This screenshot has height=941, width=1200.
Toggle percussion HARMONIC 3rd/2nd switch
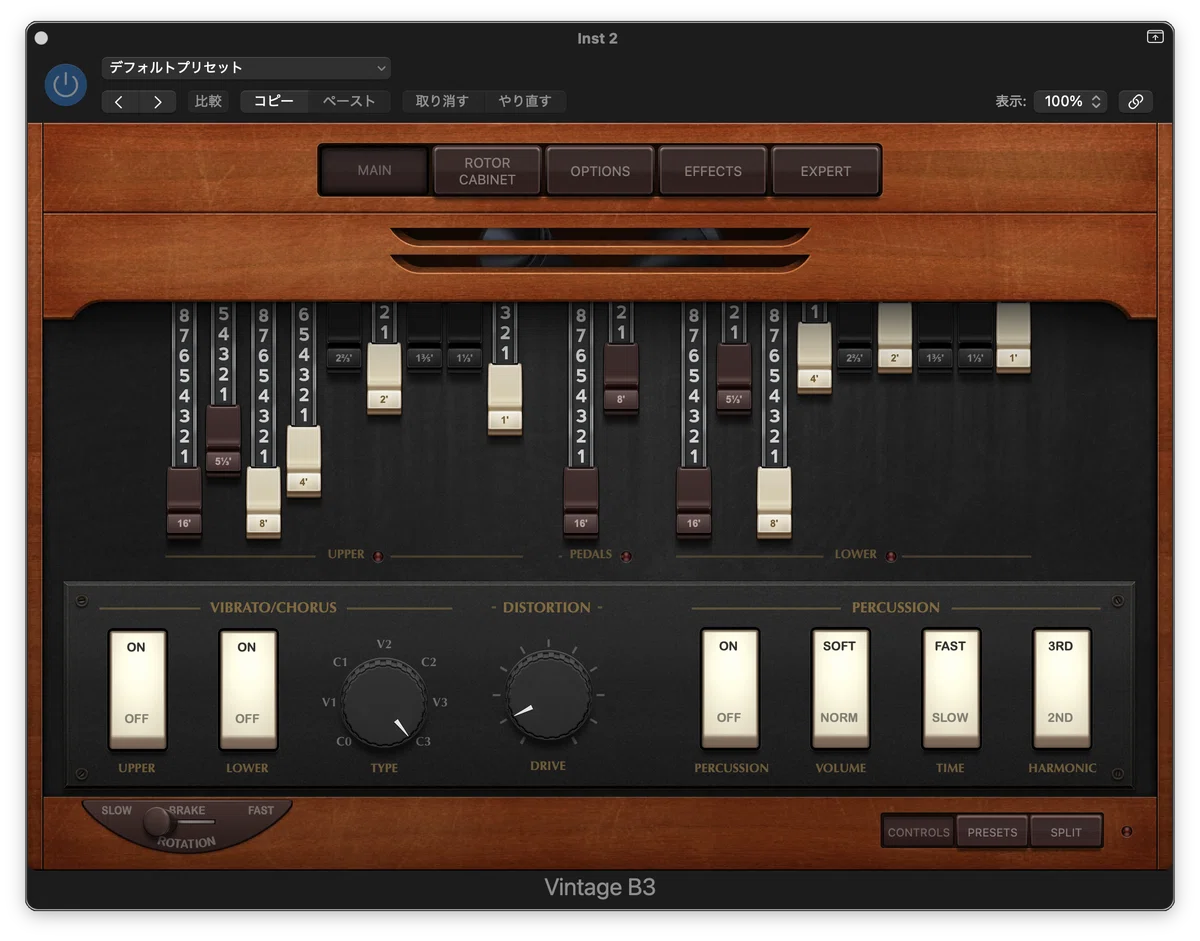[x=1061, y=688]
